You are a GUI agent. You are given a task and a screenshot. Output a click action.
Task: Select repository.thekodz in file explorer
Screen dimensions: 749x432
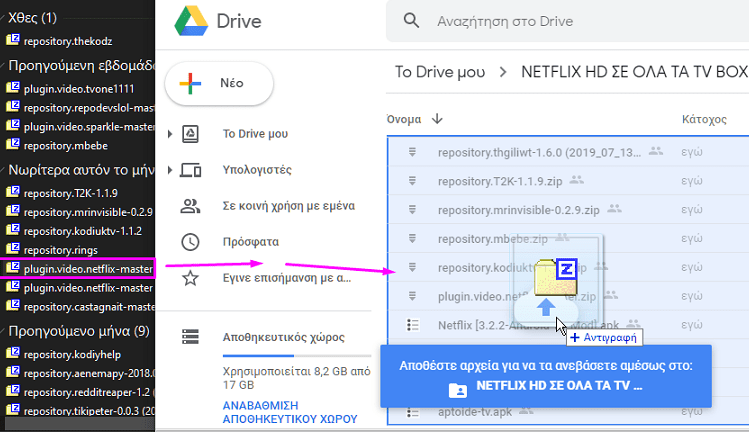[68, 41]
